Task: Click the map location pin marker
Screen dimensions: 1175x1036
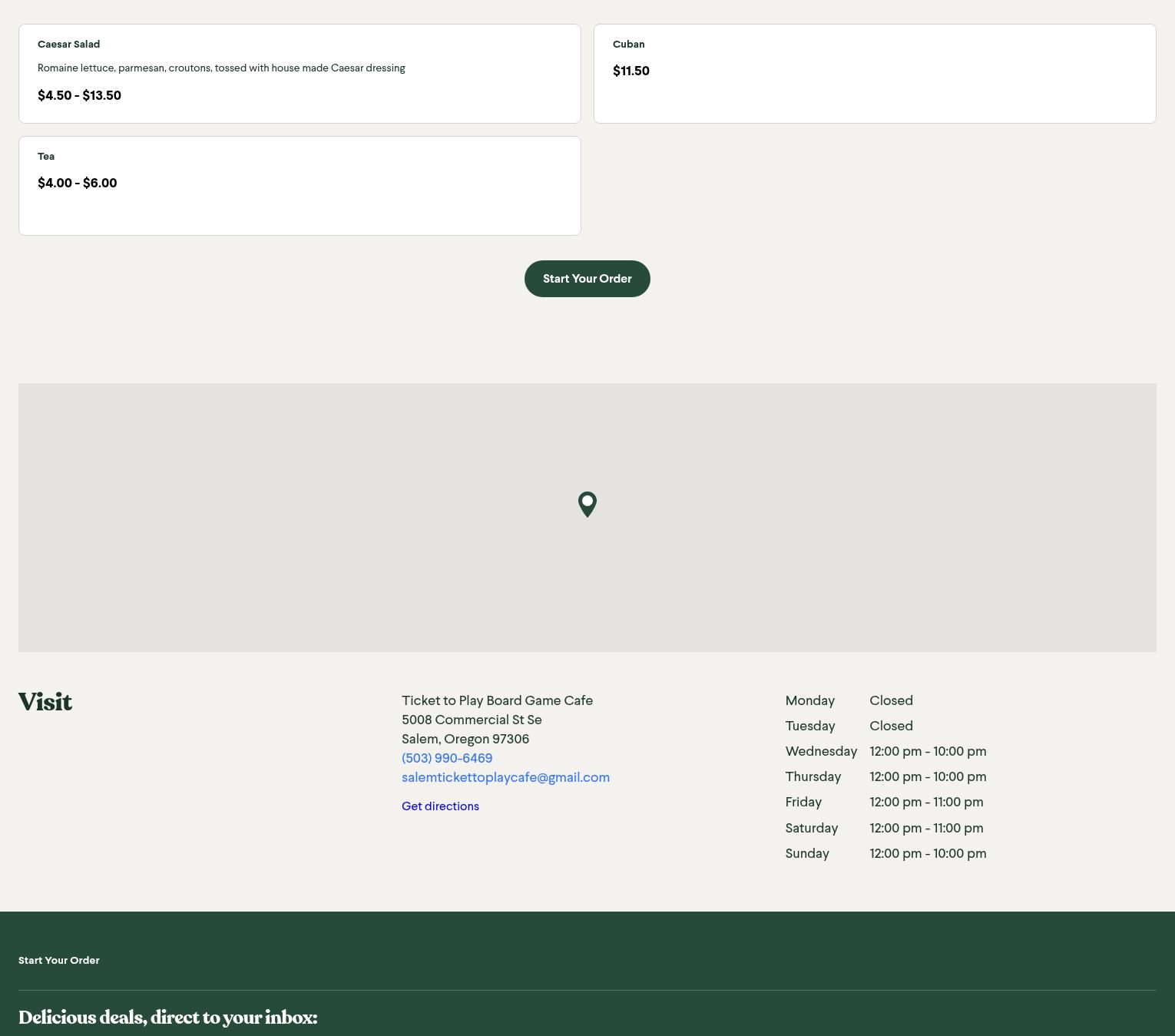Action: (587, 504)
